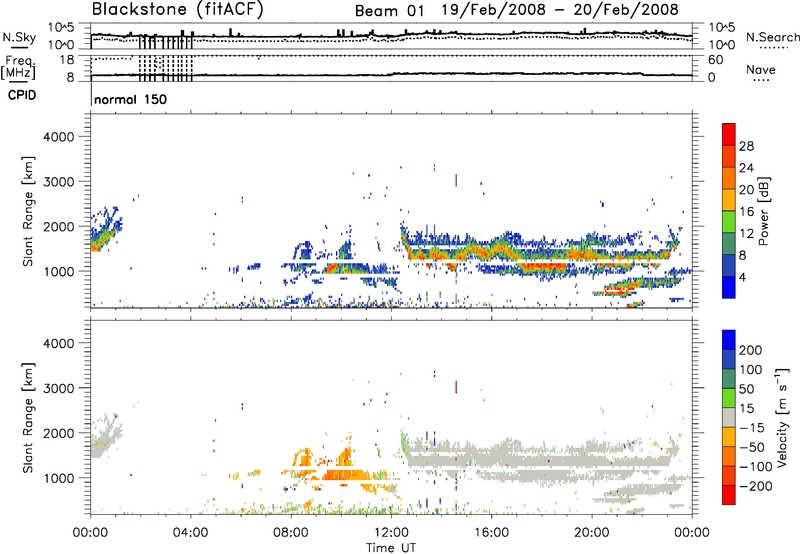The image size is (800, 554).
Task: Click the red bottom segment of velocity colorbar
Action: 729,495
